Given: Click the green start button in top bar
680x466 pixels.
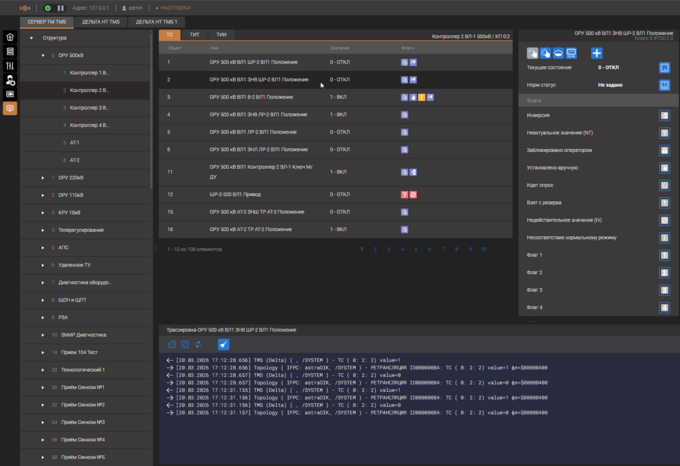Looking at the screenshot, I should (47, 7).
